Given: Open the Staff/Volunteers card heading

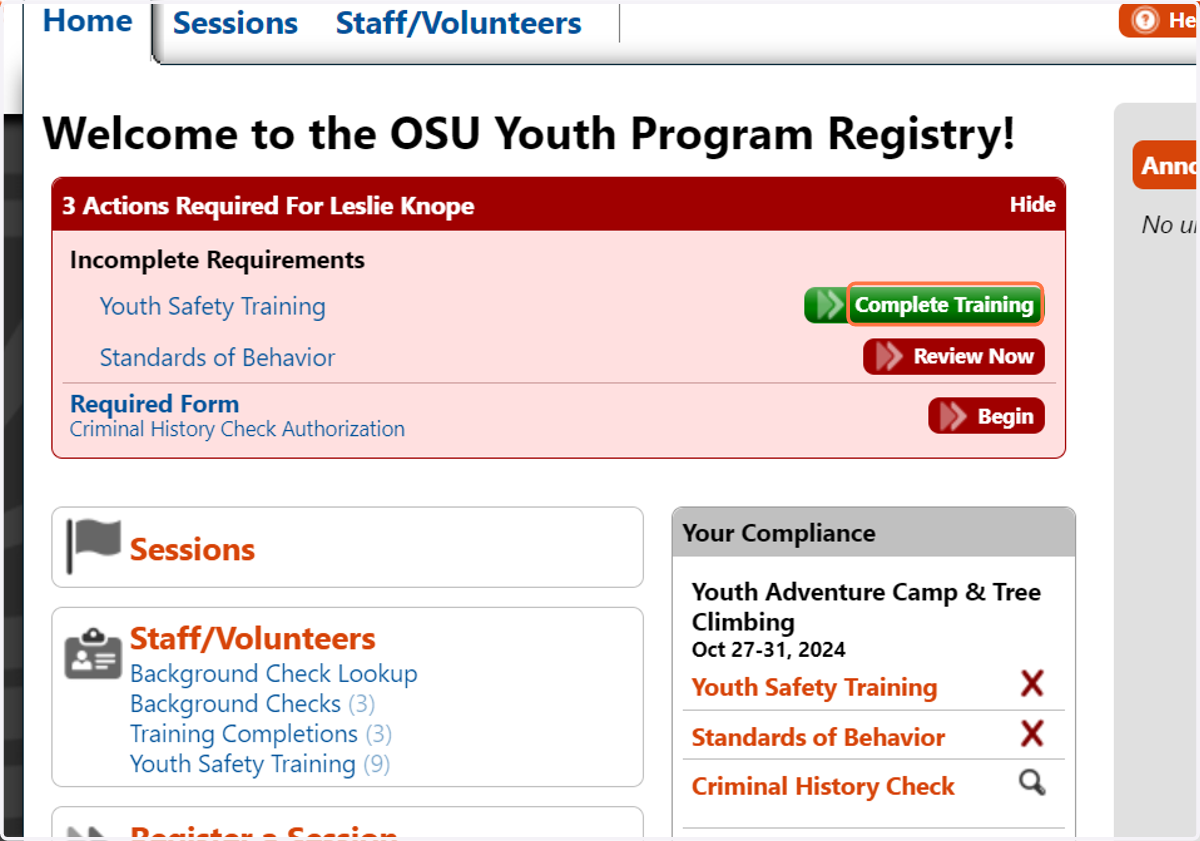Looking at the screenshot, I should pyautogui.click(x=253, y=638).
